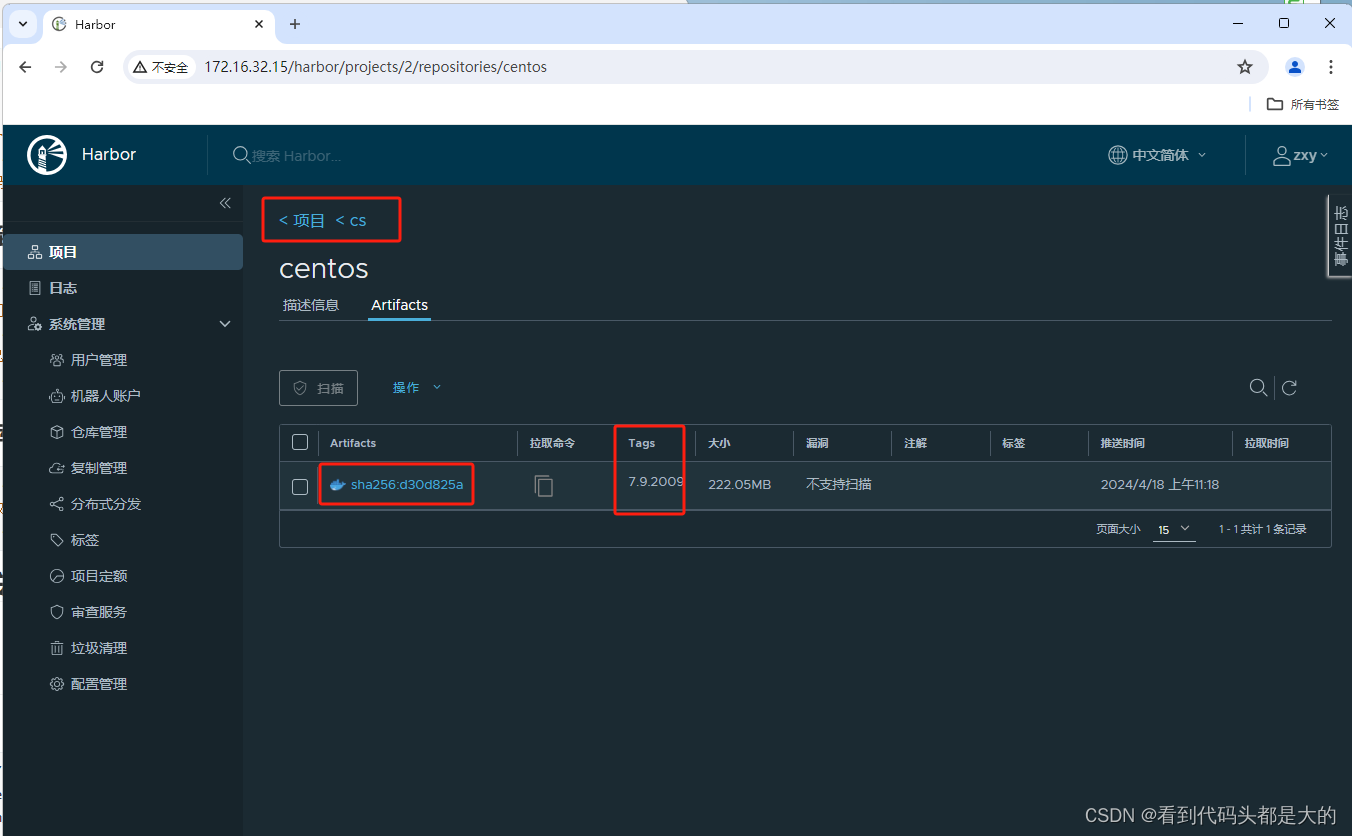Viewport: 1352px width, 836px height.
Task: Click the 系统管理 administration icon
Action: [x=35, y=324]
